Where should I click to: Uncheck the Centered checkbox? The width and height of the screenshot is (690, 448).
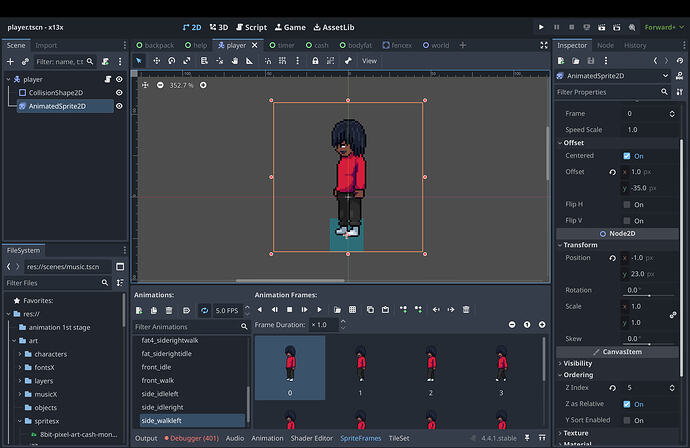click(627, 156)
